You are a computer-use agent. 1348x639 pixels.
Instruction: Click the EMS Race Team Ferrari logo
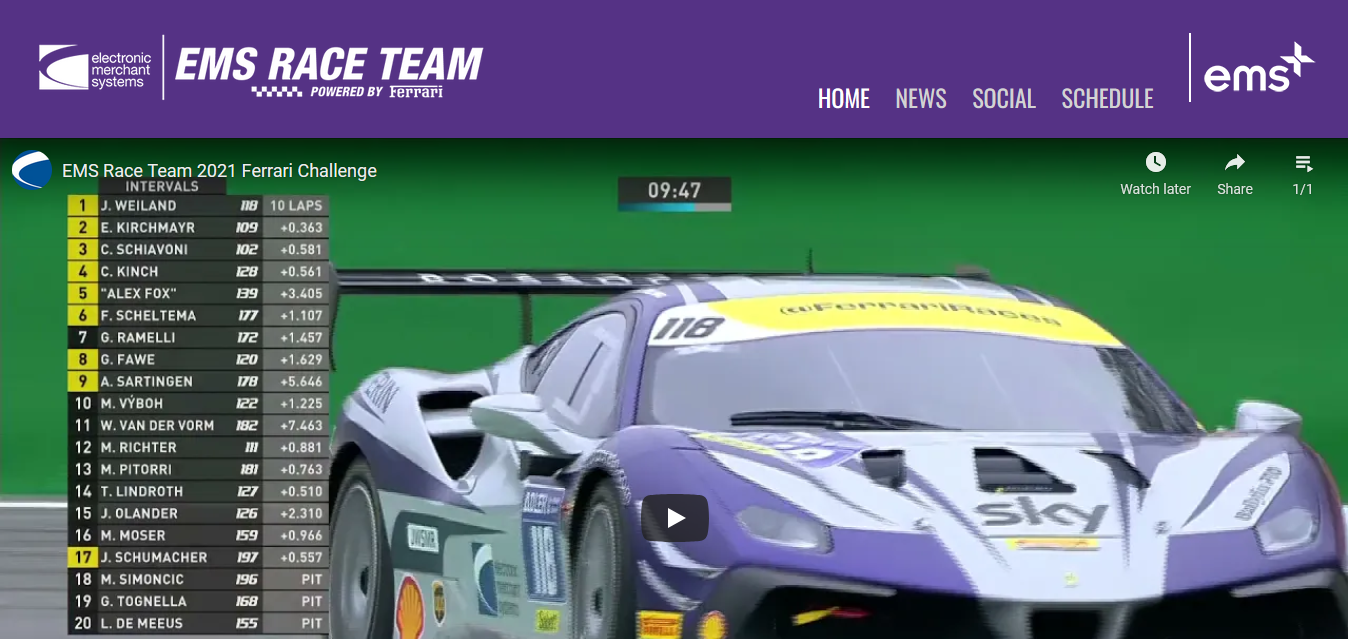pos(328,71)
